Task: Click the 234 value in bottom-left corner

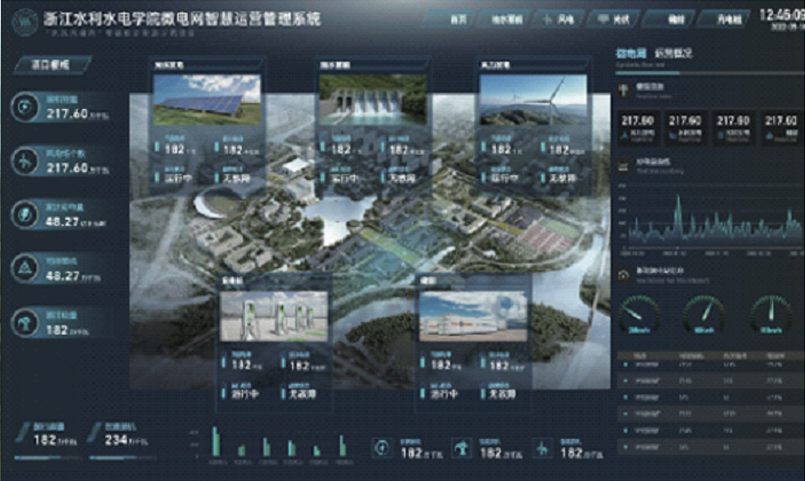Action: (x=116, y=440)
